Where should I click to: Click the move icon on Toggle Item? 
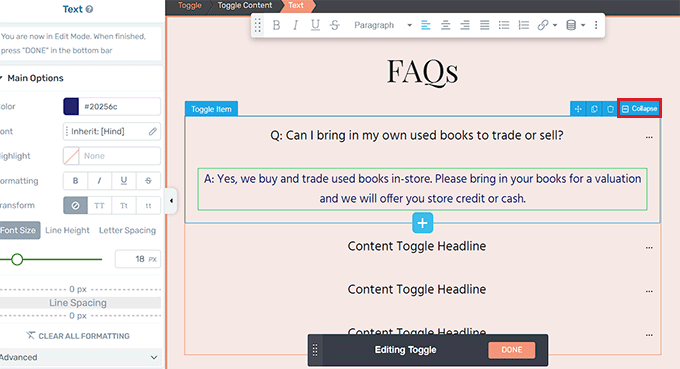coord(578,109)
